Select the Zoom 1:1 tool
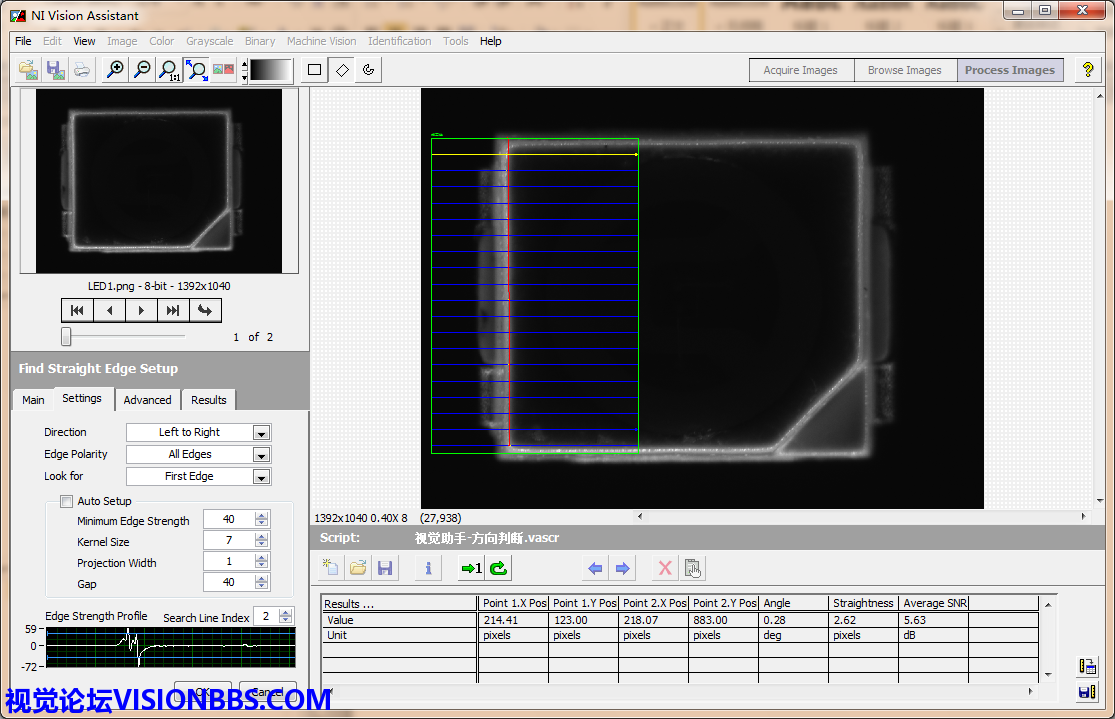 click(x=170, y=70)
